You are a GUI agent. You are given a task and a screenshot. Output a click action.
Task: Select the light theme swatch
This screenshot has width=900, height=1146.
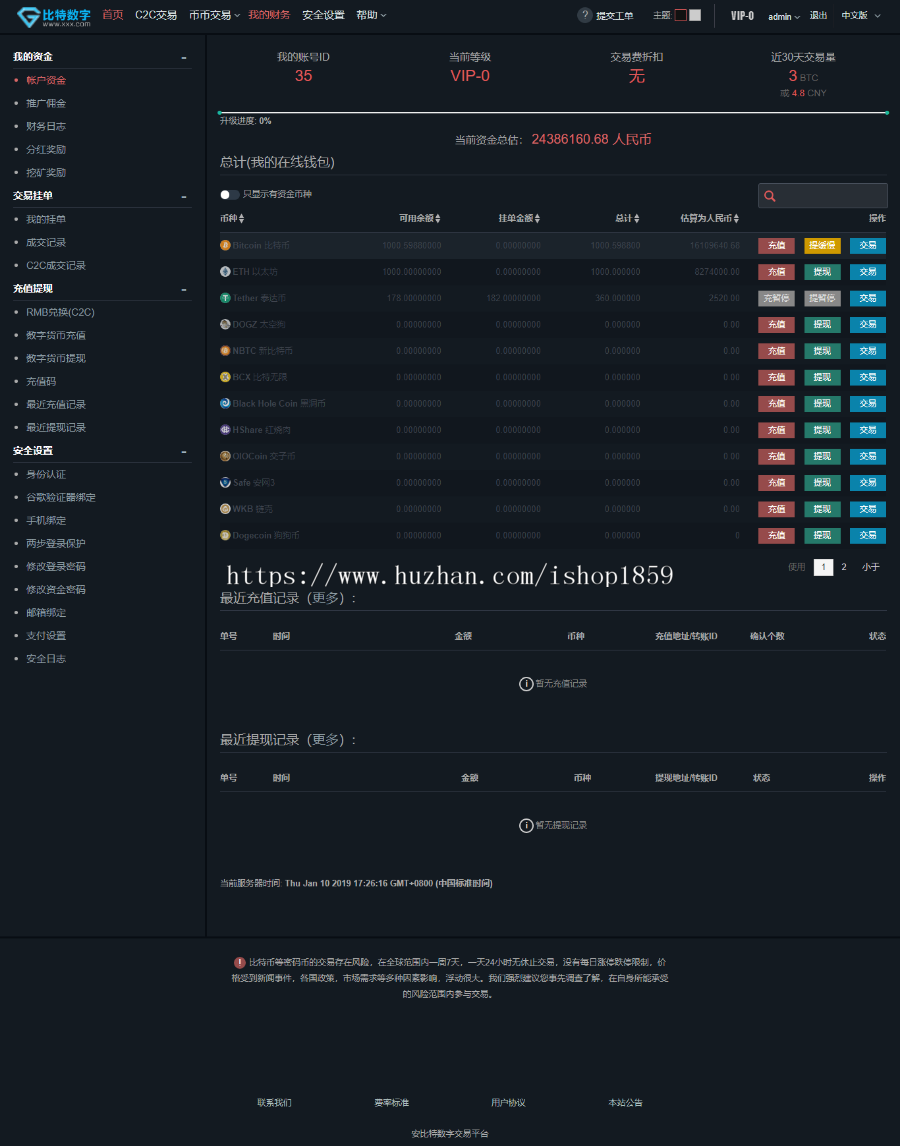click(695, 15)
